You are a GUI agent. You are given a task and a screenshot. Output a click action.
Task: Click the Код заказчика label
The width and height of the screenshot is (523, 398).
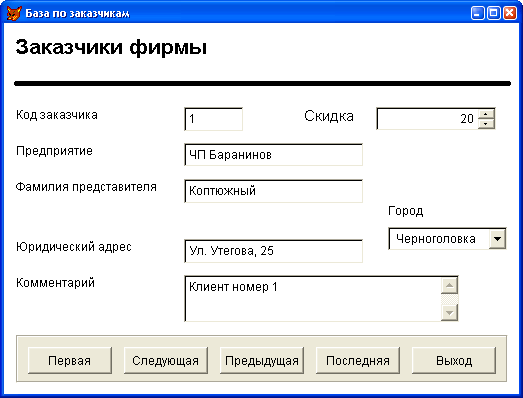[57, 115]
